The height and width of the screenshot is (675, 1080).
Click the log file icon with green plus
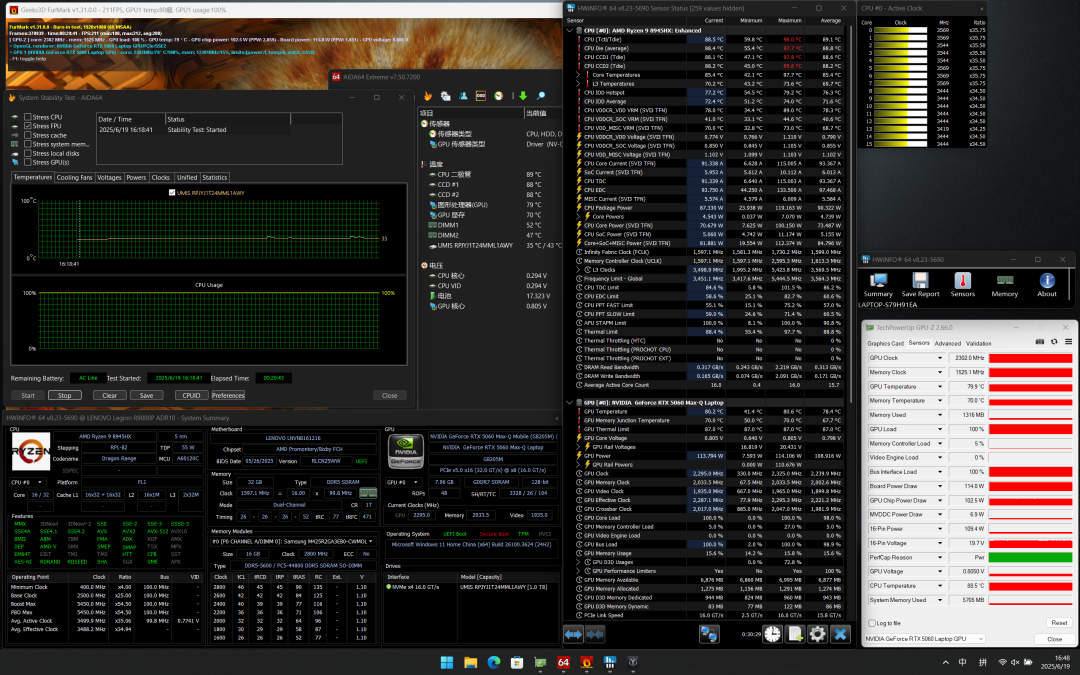[x=795, y=634]
